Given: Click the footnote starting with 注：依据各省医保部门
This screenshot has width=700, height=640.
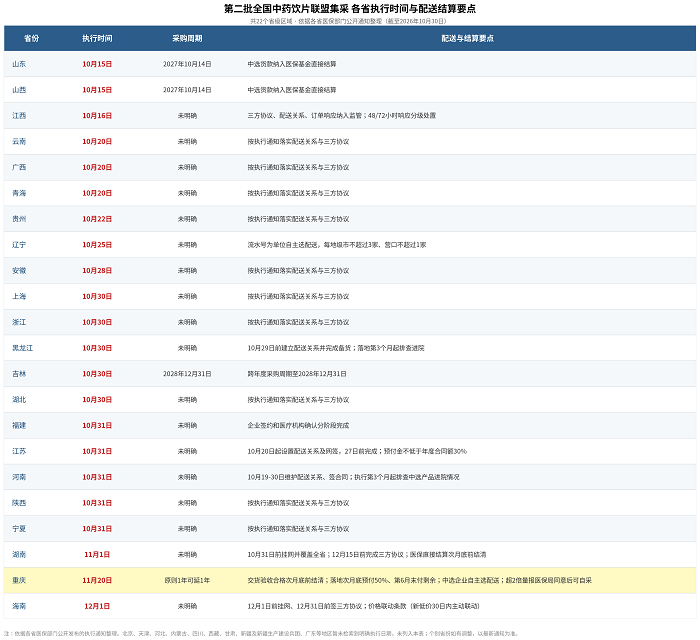Looking at the screenshot, I should [x=261, y=633].
